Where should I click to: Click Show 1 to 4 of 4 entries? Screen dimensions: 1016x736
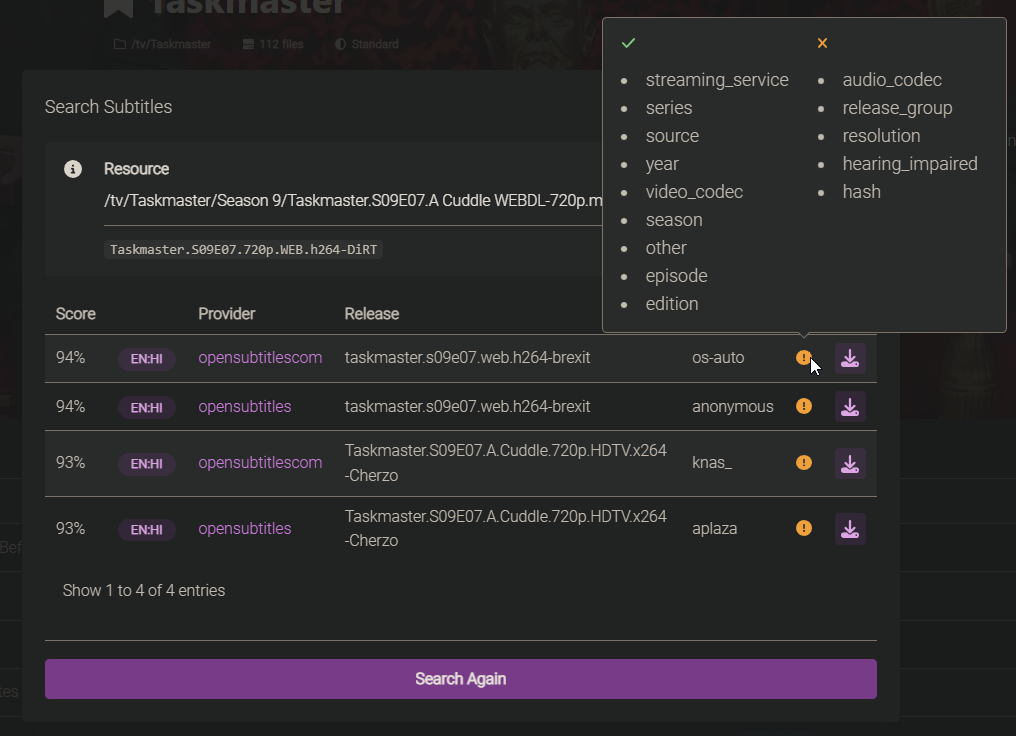pos(144,591)
